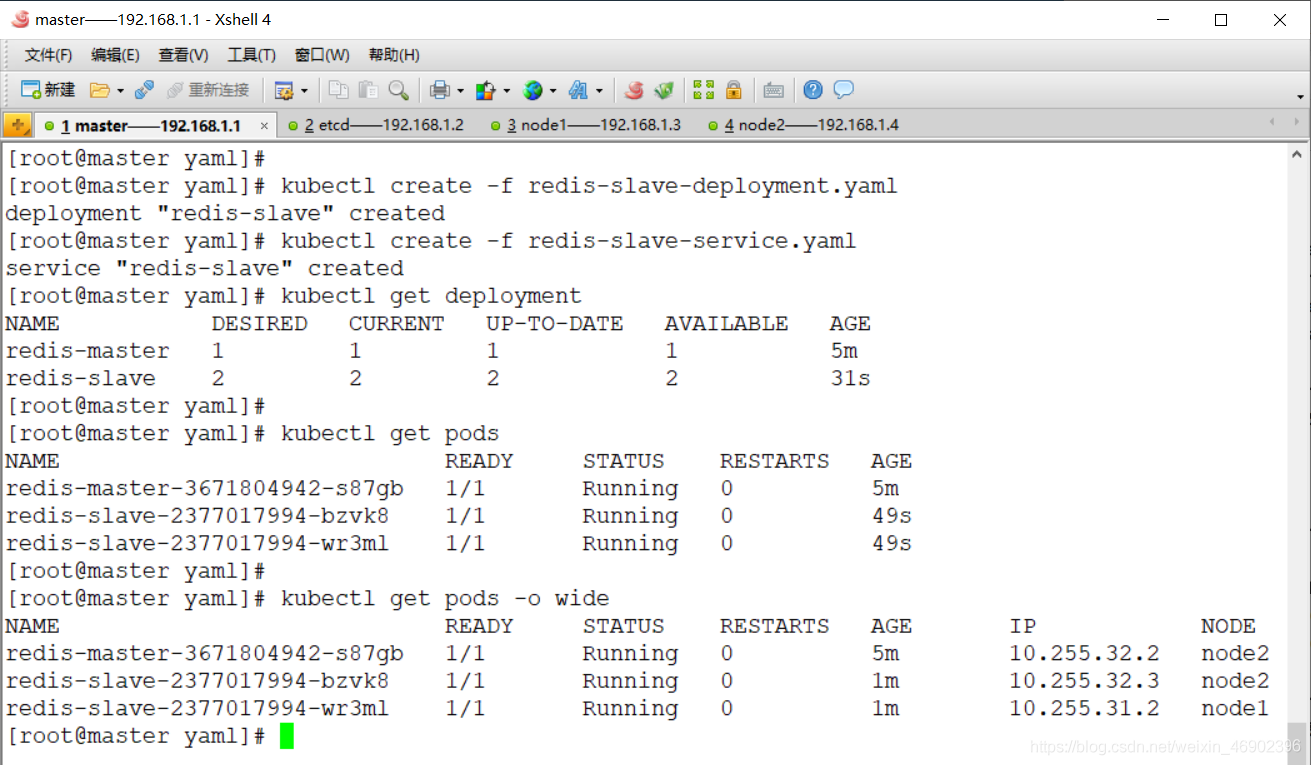Screen dimensions: 1311x765
Task: Click the paste icon in the toolbar
Action: (x=369, y=90)
